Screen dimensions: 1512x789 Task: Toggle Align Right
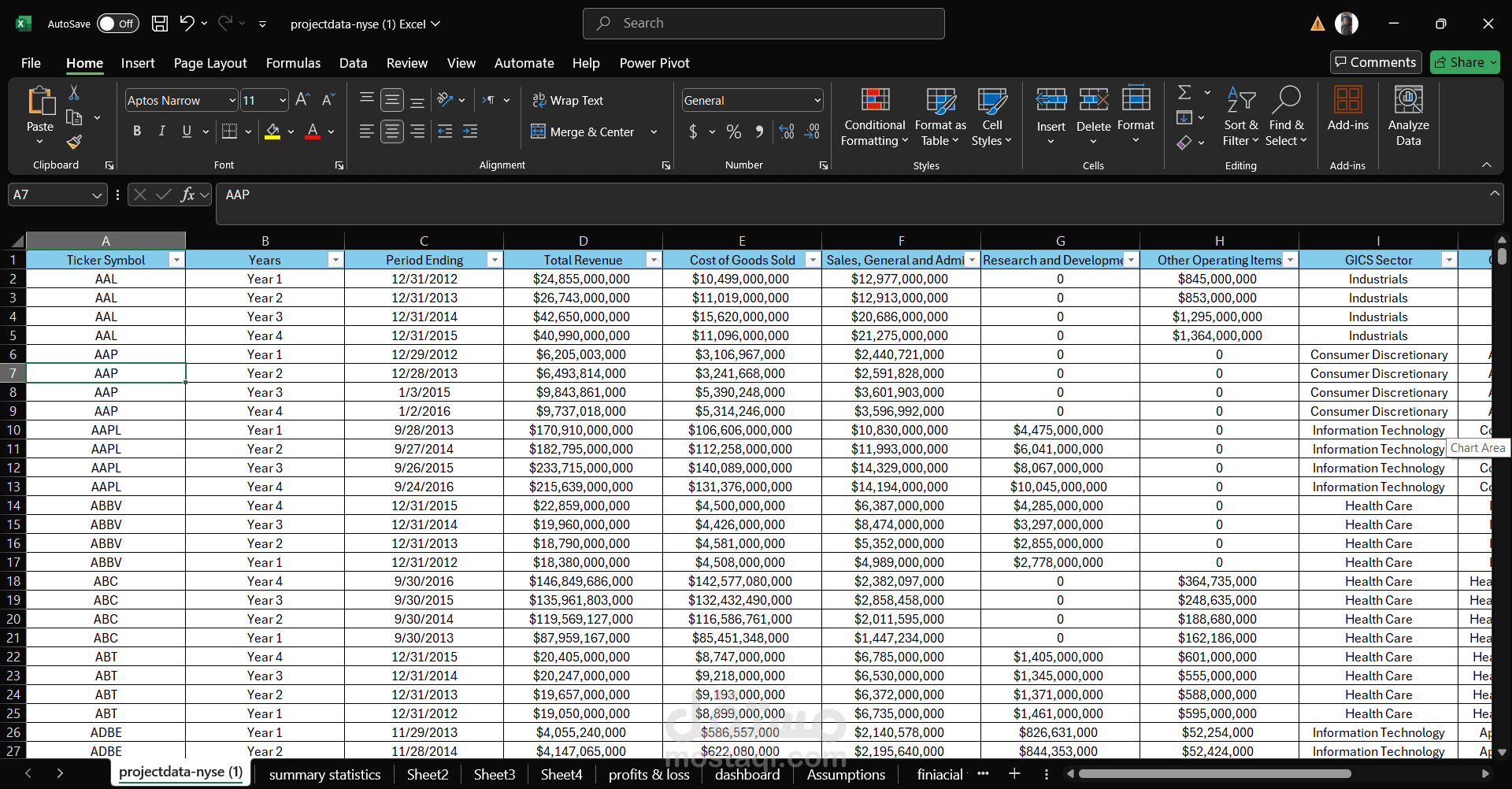[417, 131]
